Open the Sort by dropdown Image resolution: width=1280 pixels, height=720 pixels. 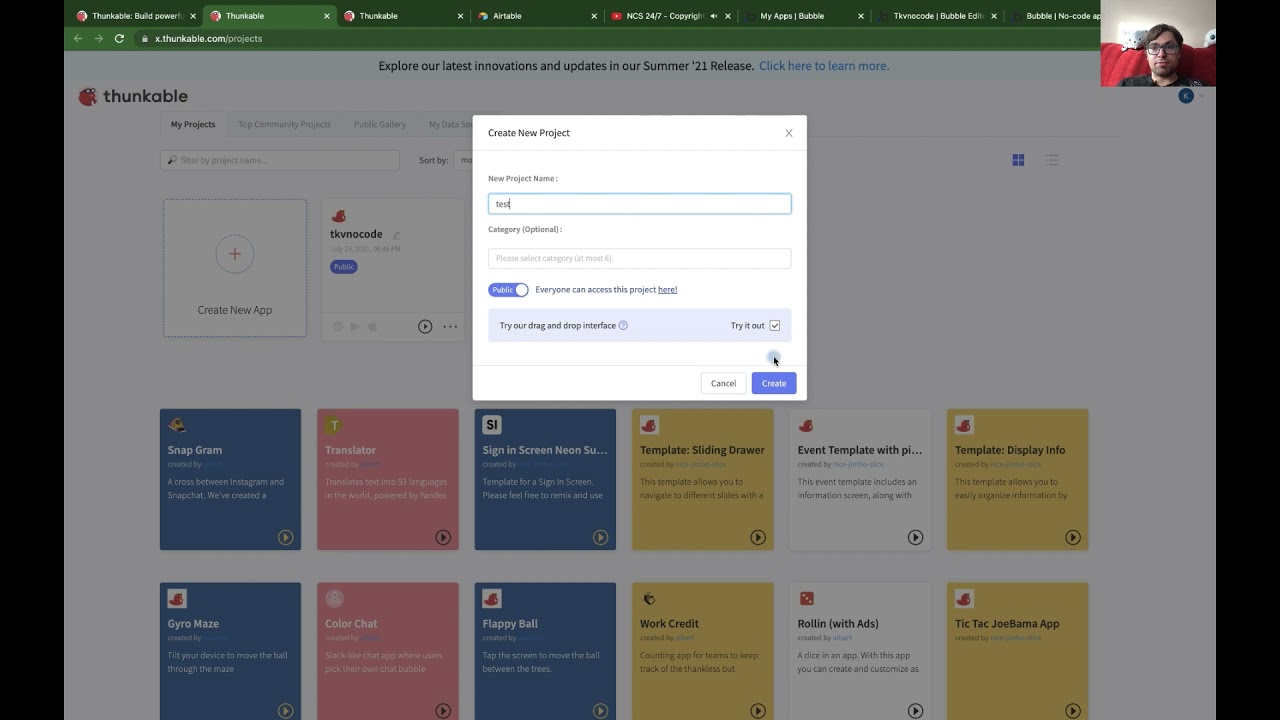[463, 160]
